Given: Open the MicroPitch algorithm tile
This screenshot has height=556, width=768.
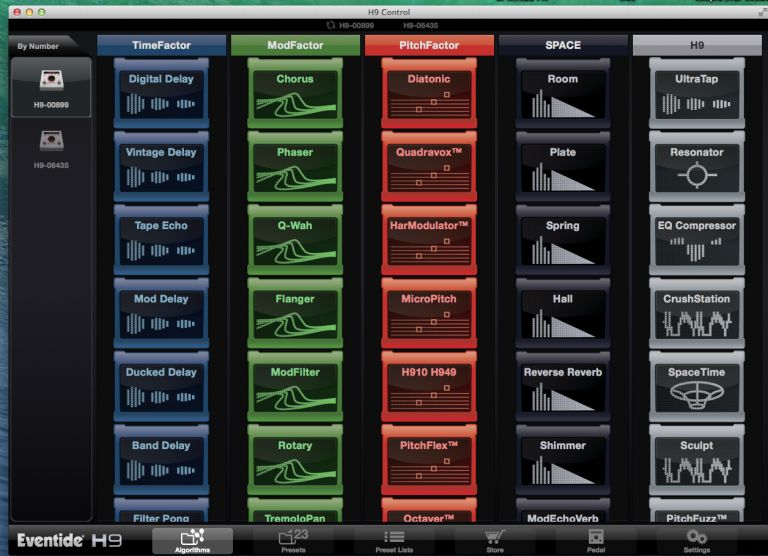Looking at the screenshot, I should [429, 314].
